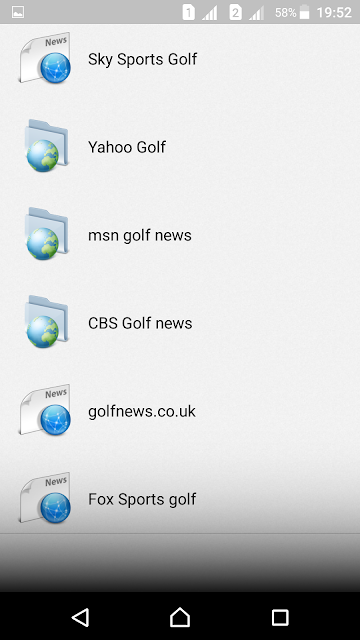This screenshot has height=640, width=360.
Task: Tap the CBS Golf news globe folder icon
Action: click(45, 322)
